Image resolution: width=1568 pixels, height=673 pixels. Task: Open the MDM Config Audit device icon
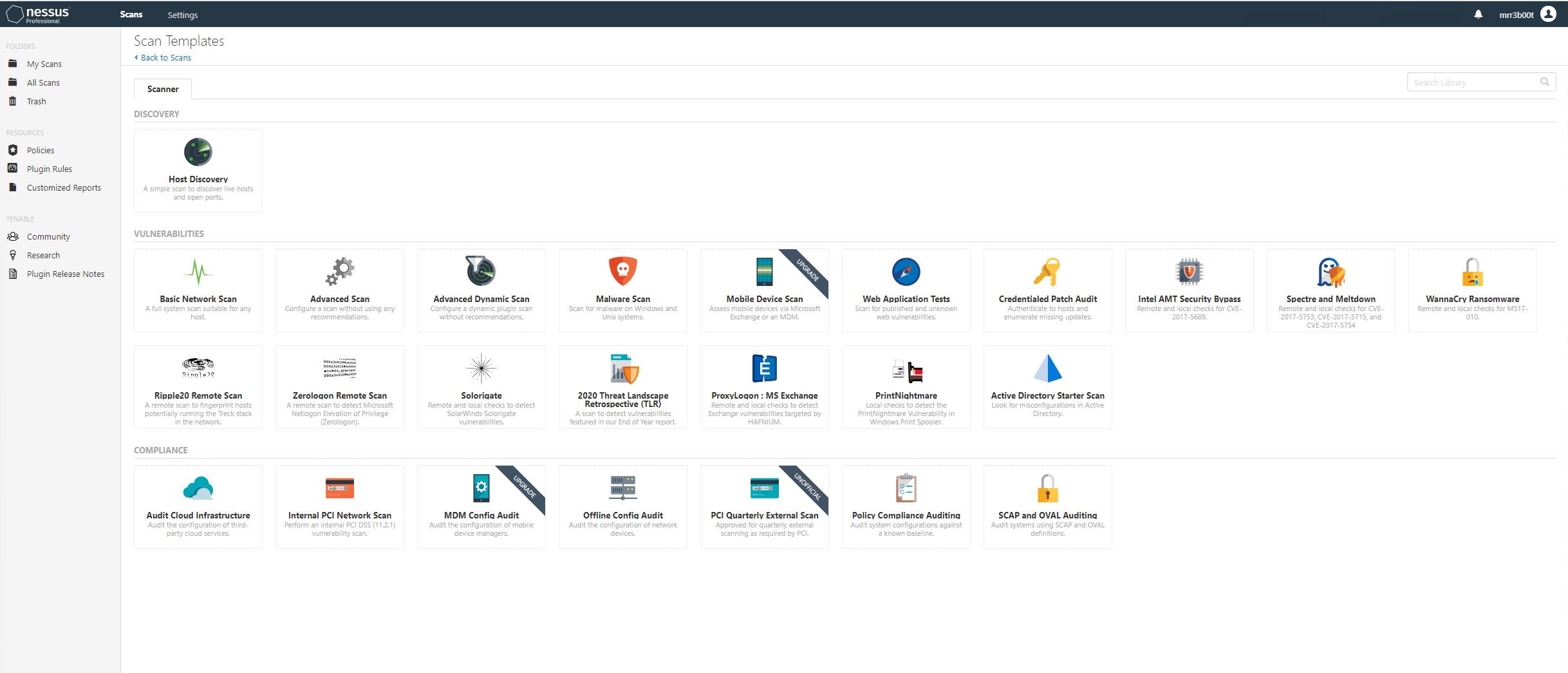481,488
